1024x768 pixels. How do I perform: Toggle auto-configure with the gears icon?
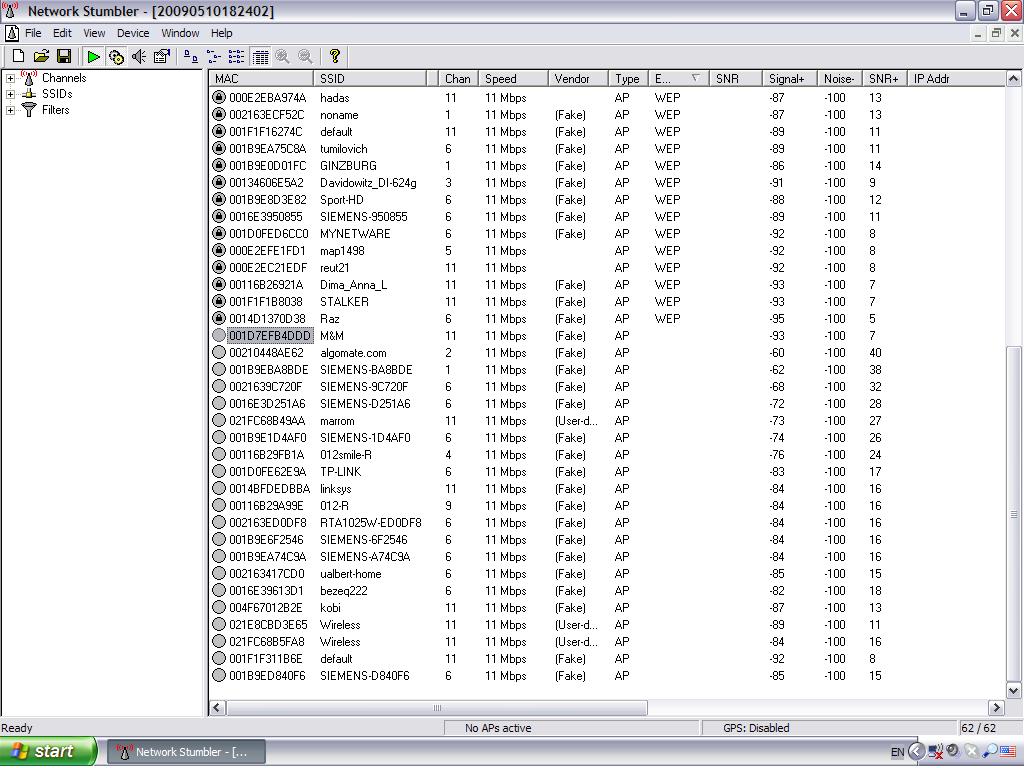click(116, 57)
